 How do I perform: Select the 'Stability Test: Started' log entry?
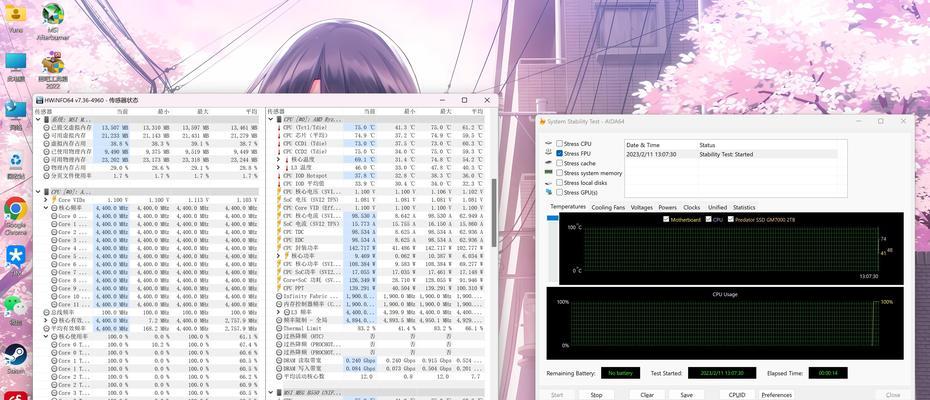click(x=731, y=154)
